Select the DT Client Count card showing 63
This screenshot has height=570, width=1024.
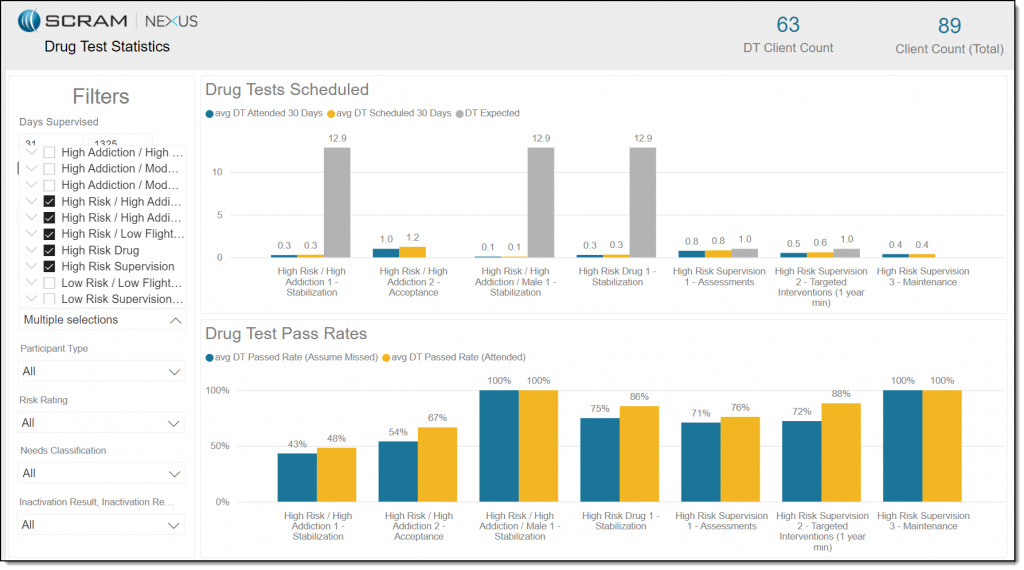click(788, 33)
